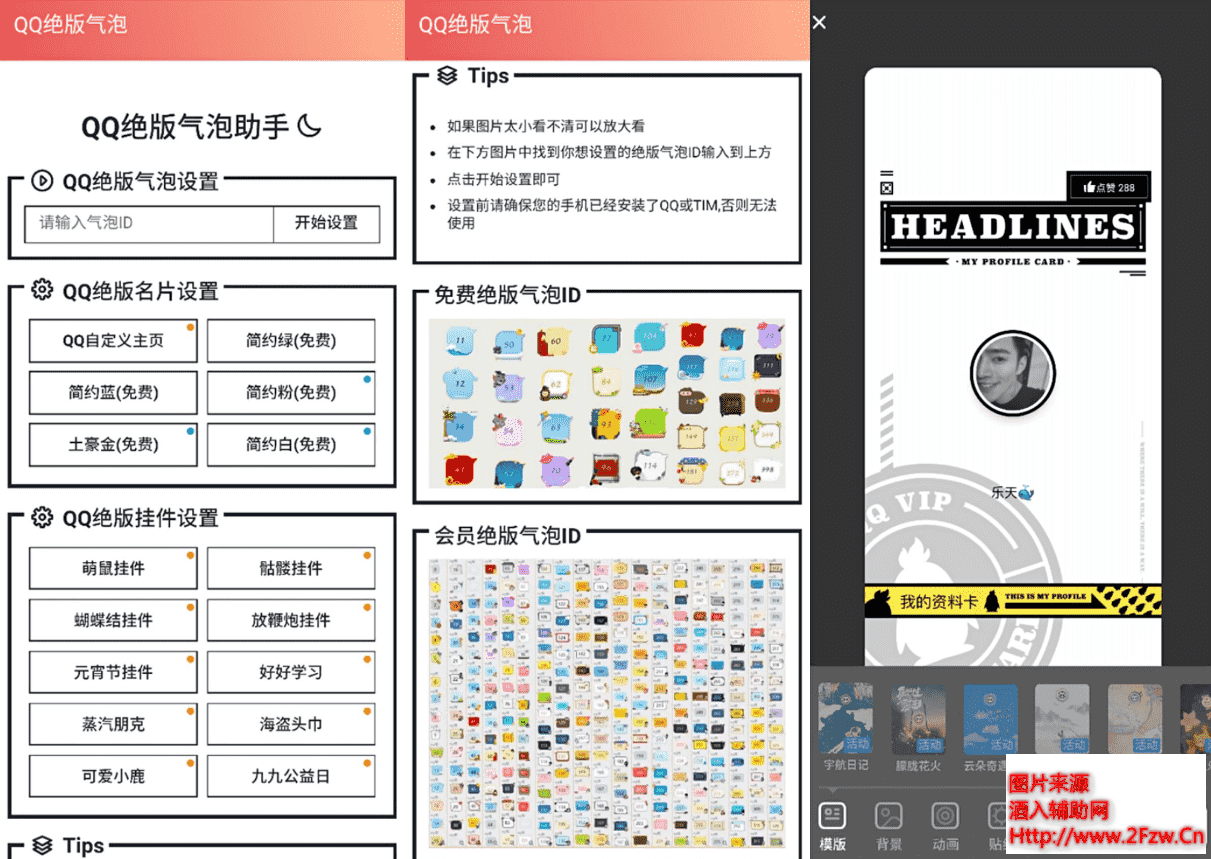Choose 简约粉(免费) card style
This screenshot has width=1211, height=859.
[x=291, y=393]
